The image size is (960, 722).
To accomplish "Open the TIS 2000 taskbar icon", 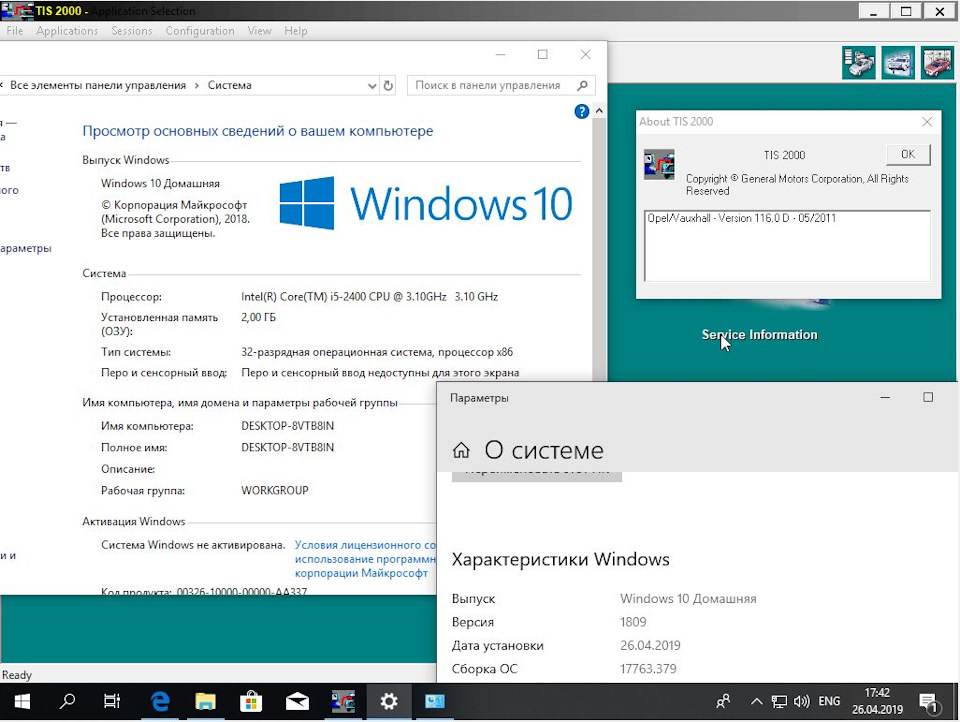I will tap(343, 701).
